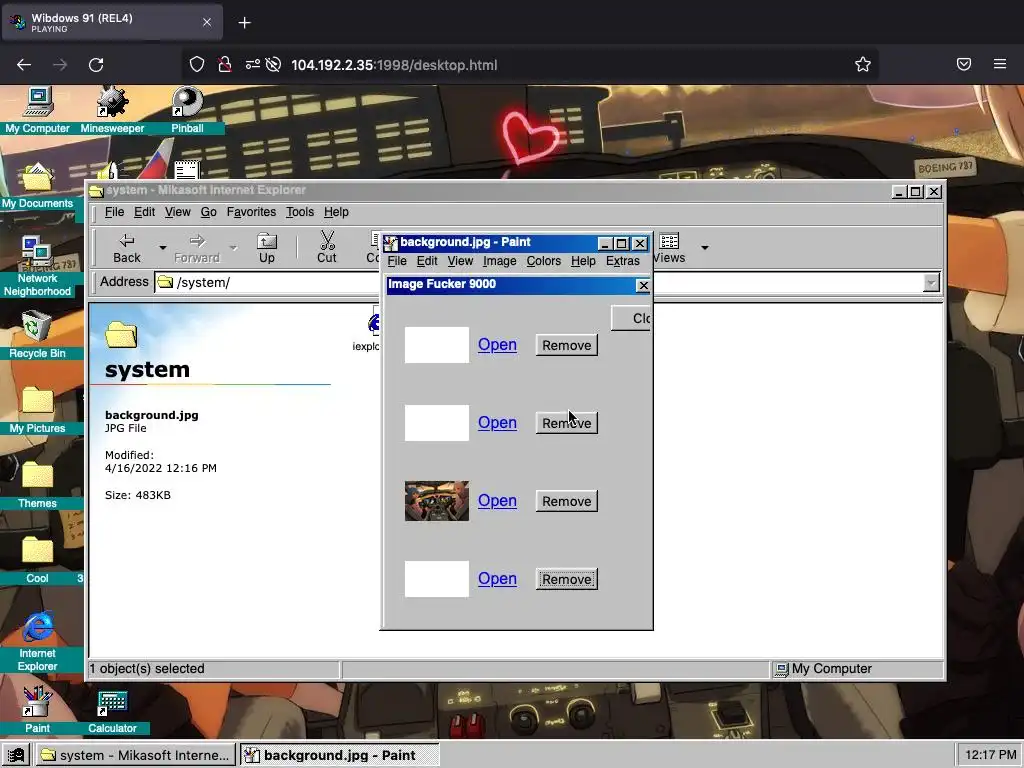Click the Modified date 4/16/2022 text
The image size is (1024, 768).
pos(161,468)
